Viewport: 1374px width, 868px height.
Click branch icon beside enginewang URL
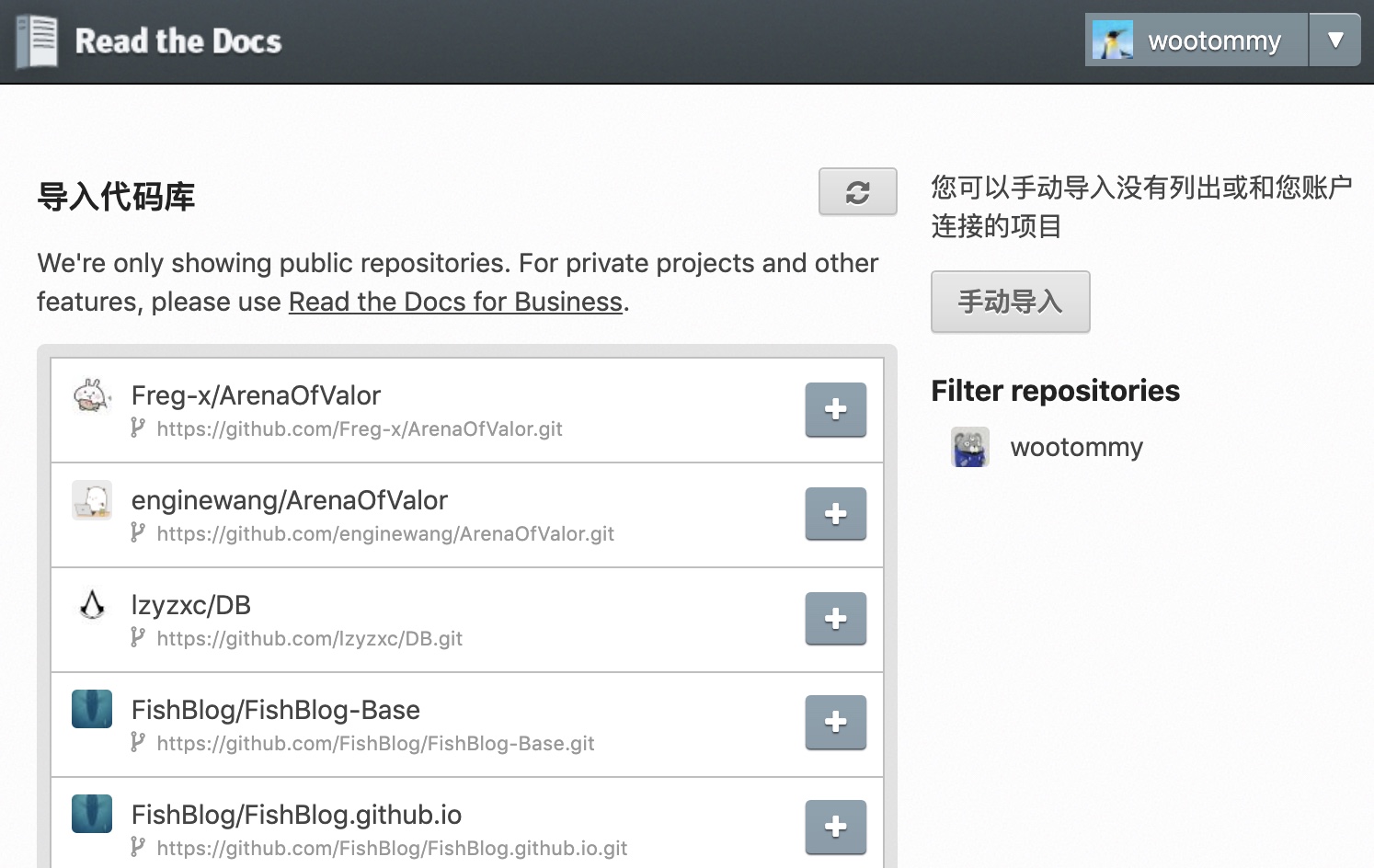tap(138, 532)
